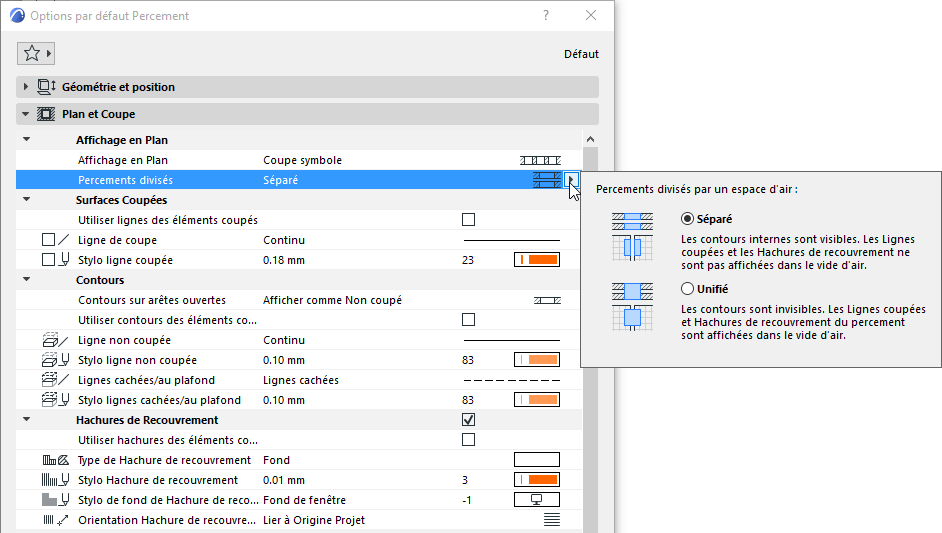Click the Stylo ligne non coupée color swatch
Image resolution: width=942 pixels, height=533 pixels.
537,360
